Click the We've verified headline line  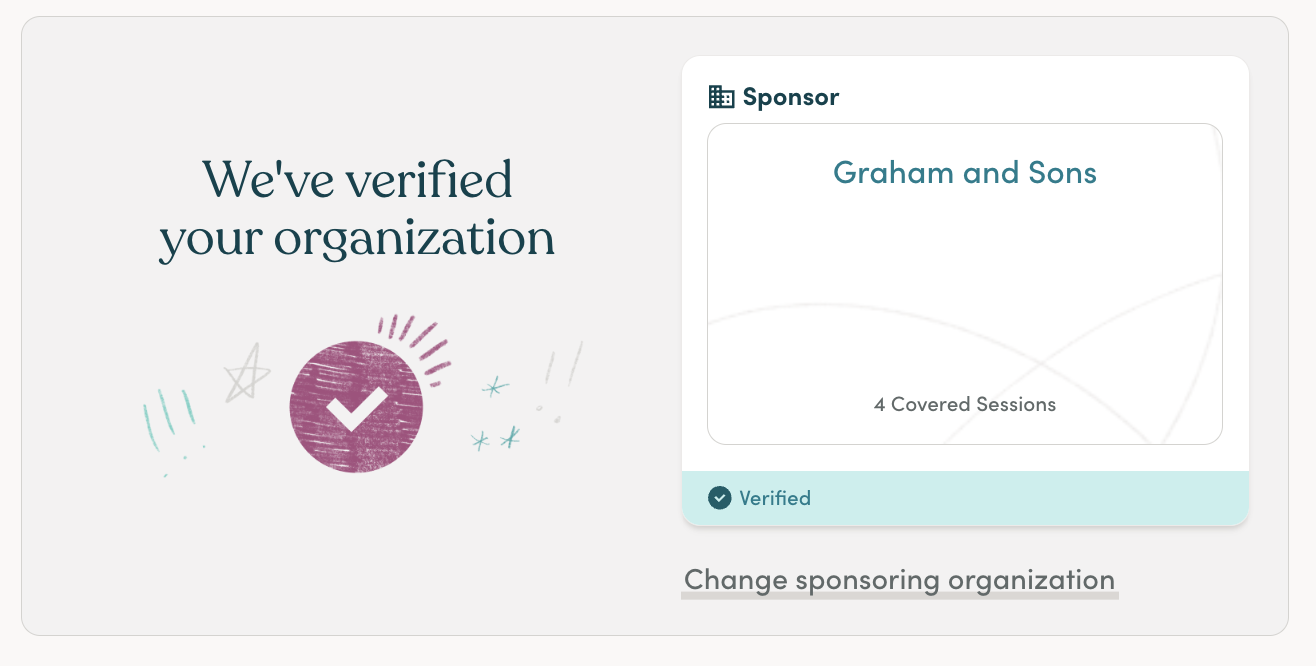coord(357,180)
